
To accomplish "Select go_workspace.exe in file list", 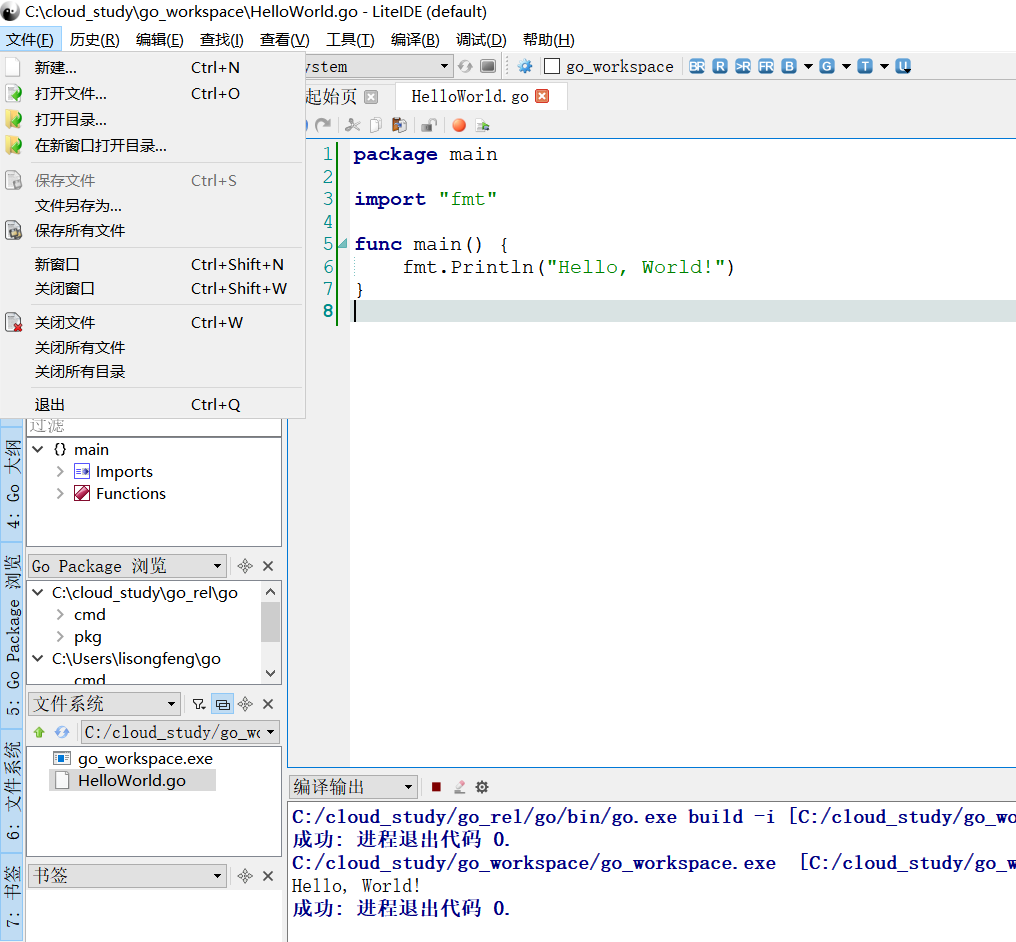I will pyautogui.click(x=145, y=759).
